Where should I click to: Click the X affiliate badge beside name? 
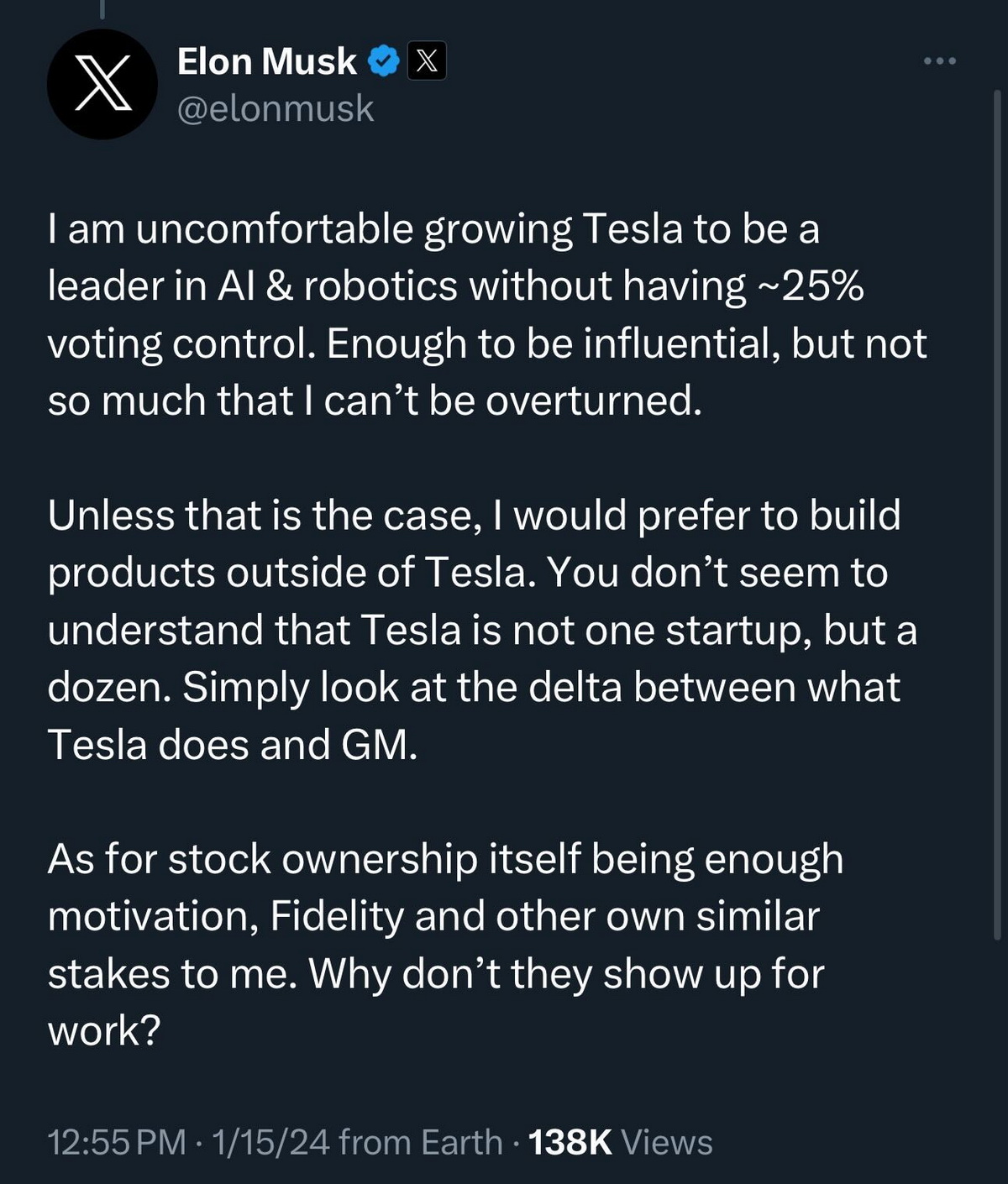pyautogui.click(x=427, y=61)
